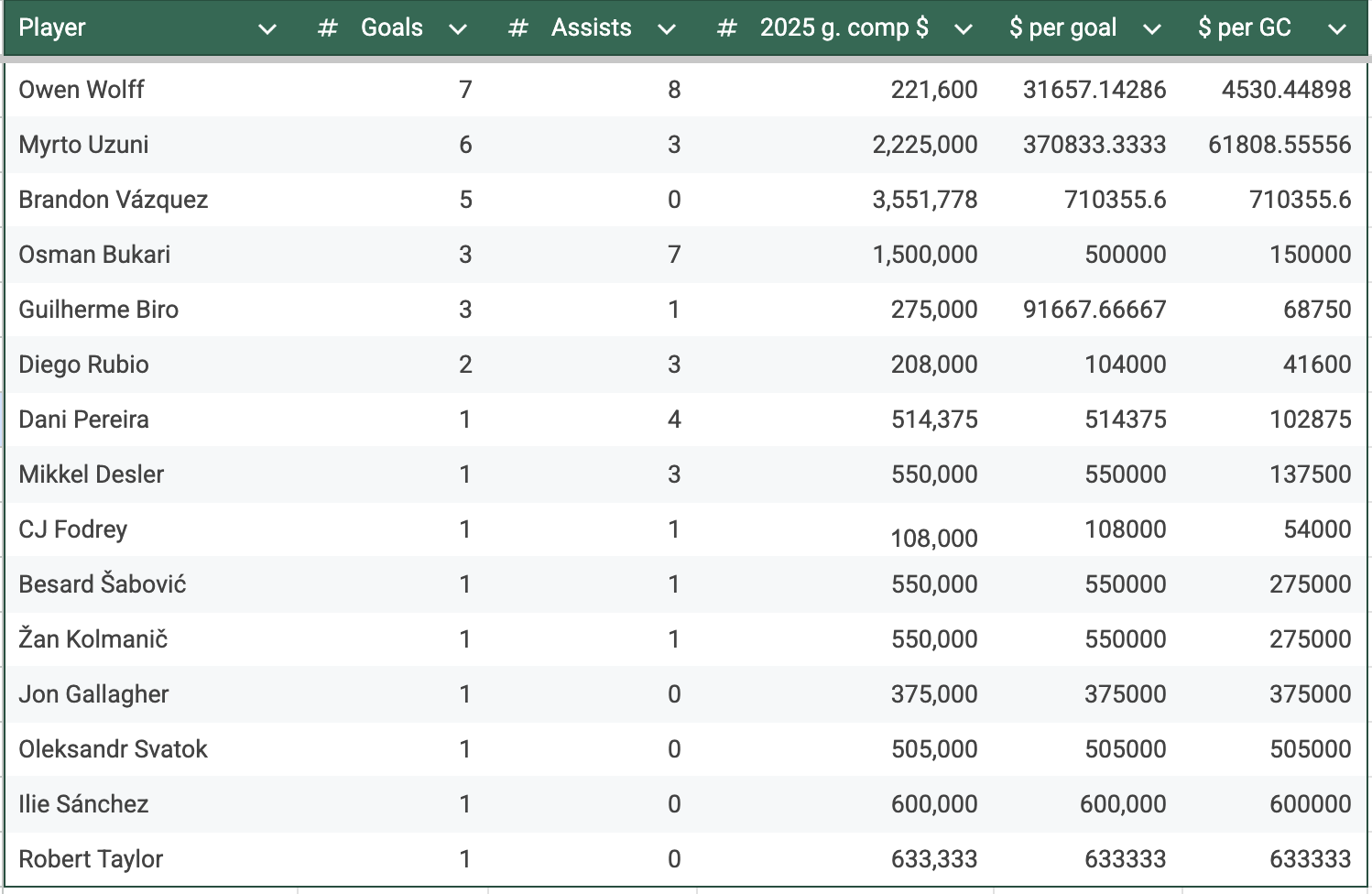
Task: Click the Žan Kolmanič name cell
Action: [93, 639]
